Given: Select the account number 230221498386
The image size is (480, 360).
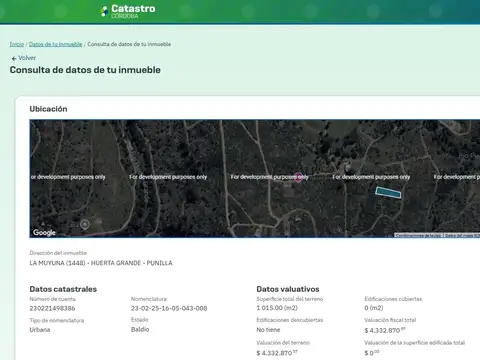Looking at the screenshot, I should click(52, 308).
